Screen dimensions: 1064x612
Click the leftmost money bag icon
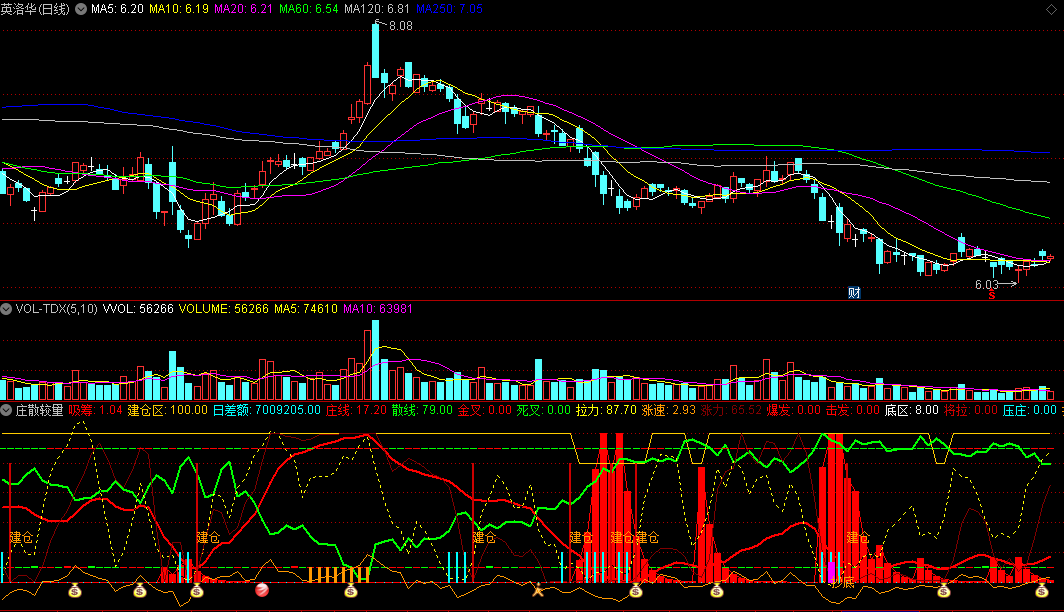tap(75, 591)
